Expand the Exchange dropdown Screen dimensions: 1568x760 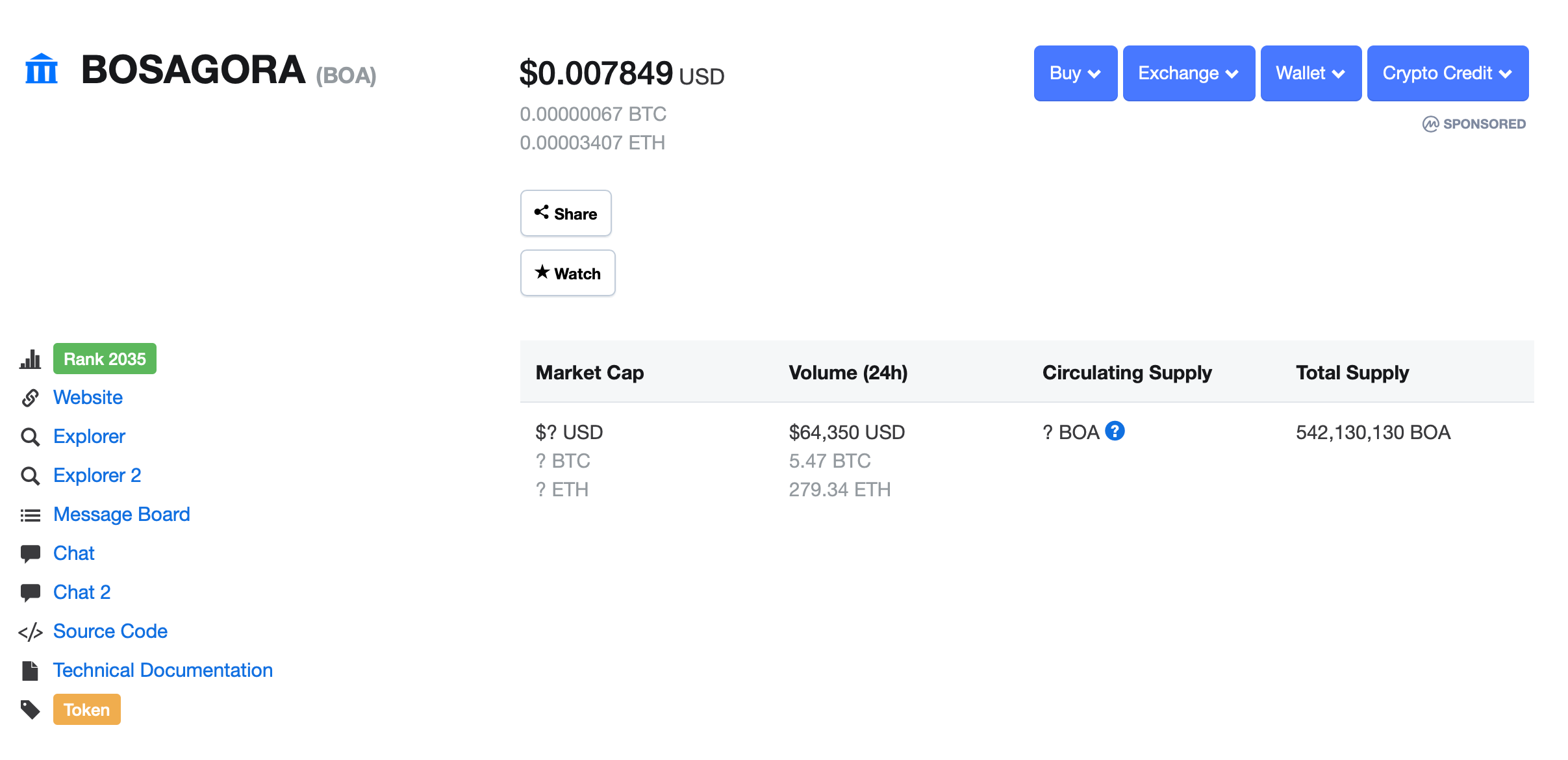tap(1188, 73)
